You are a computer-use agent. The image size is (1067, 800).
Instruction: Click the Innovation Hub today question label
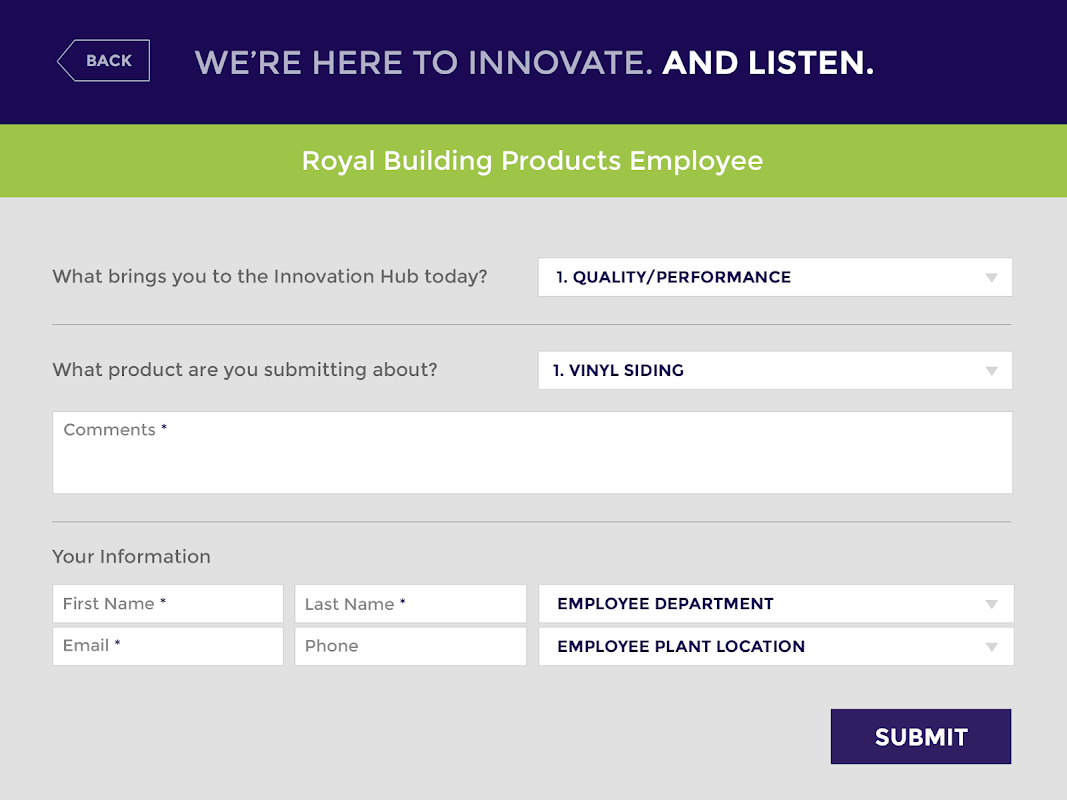tap(270, 277)
